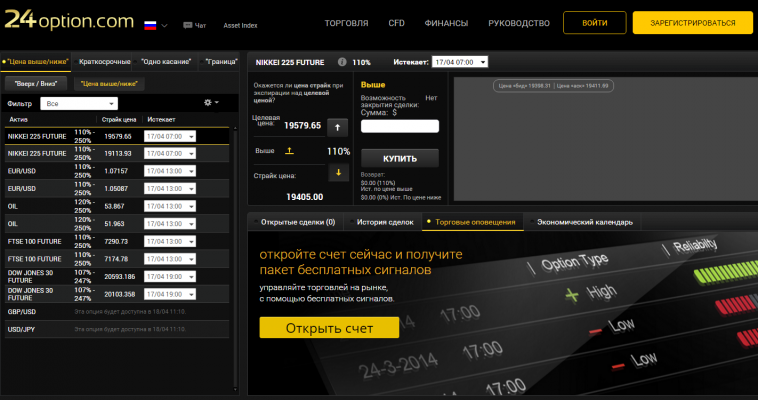Open the info icon next to NIKKEI 225 FUTURE

coord(342,62)
